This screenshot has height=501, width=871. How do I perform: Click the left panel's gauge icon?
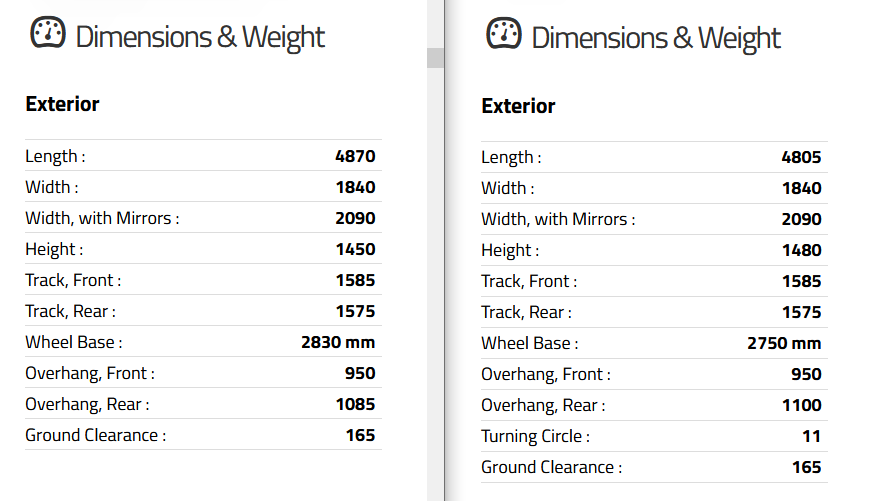point(48,33)
